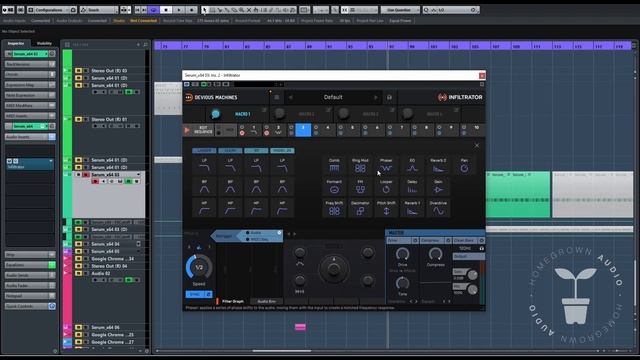640x360 pixels.
Task: Toggle the Cubase cycle loop button
Action: coord(154,9)
